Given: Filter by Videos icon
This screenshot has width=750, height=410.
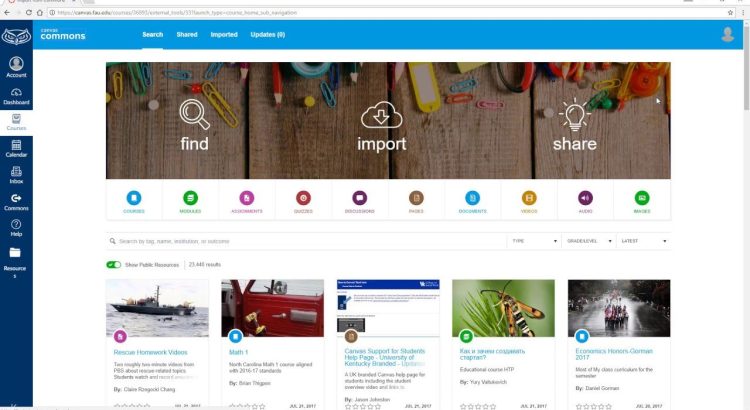Looking at the screenshot, I should [x=529, y=199].
